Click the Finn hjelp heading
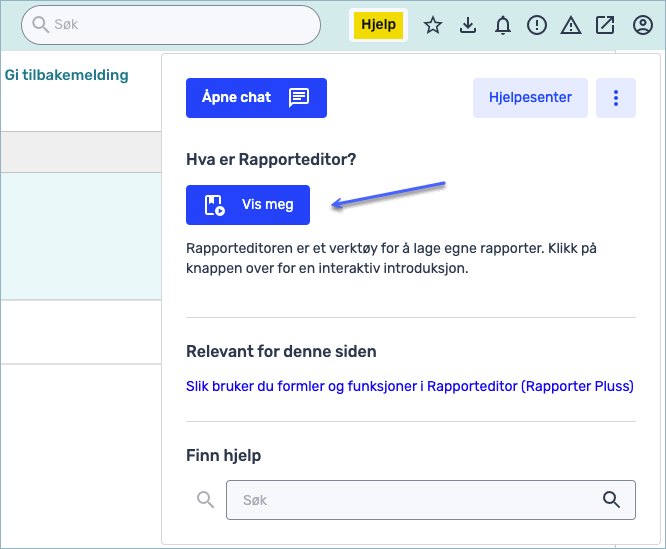This screenshot has height=549, width=666. [223, 456]
